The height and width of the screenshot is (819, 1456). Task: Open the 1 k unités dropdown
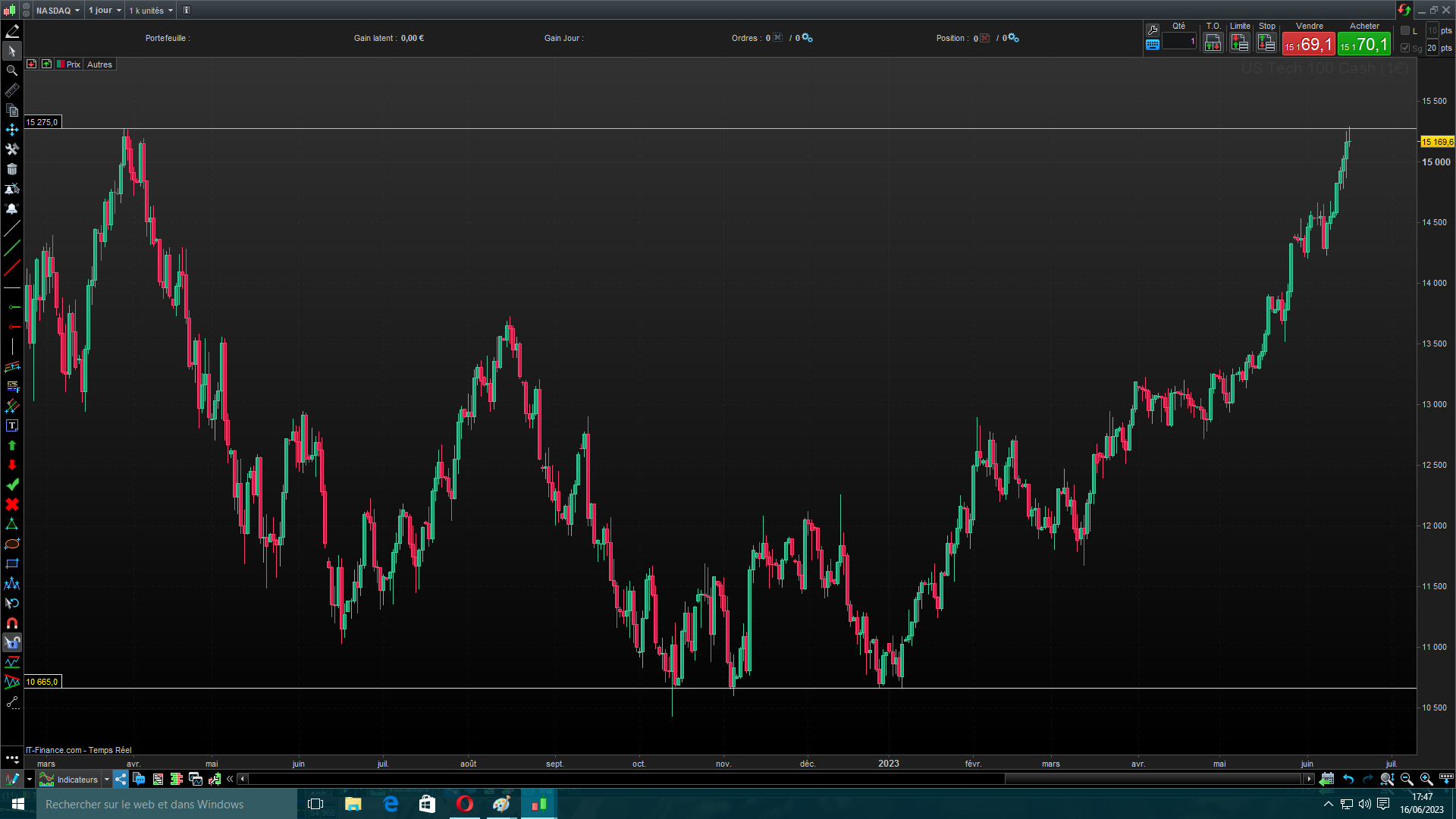coord(150,11)
